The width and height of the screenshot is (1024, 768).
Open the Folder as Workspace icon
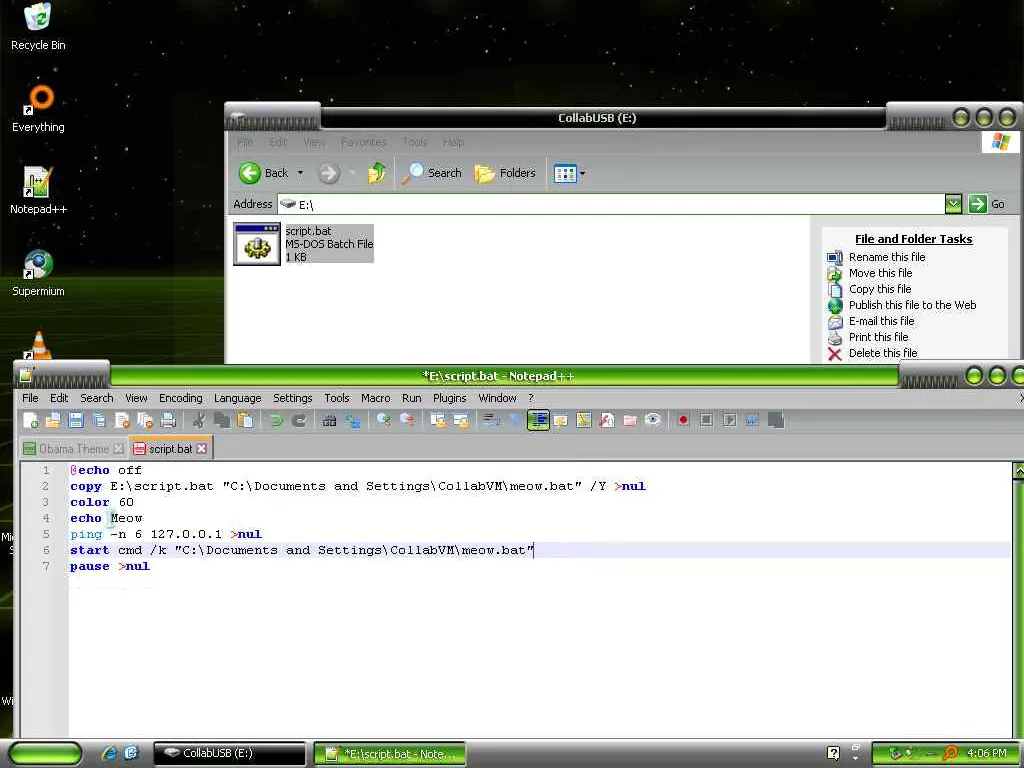coord(630,421)
